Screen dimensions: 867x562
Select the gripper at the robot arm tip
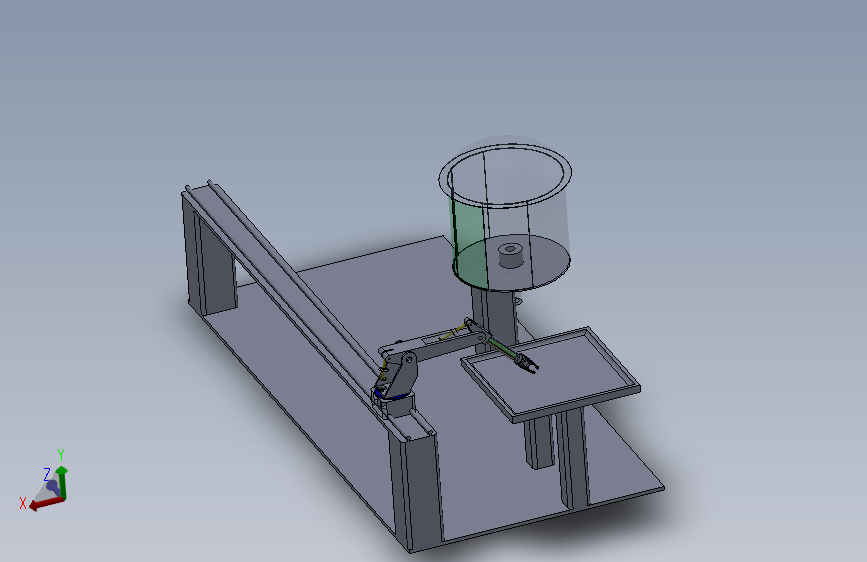coord(526,365)
